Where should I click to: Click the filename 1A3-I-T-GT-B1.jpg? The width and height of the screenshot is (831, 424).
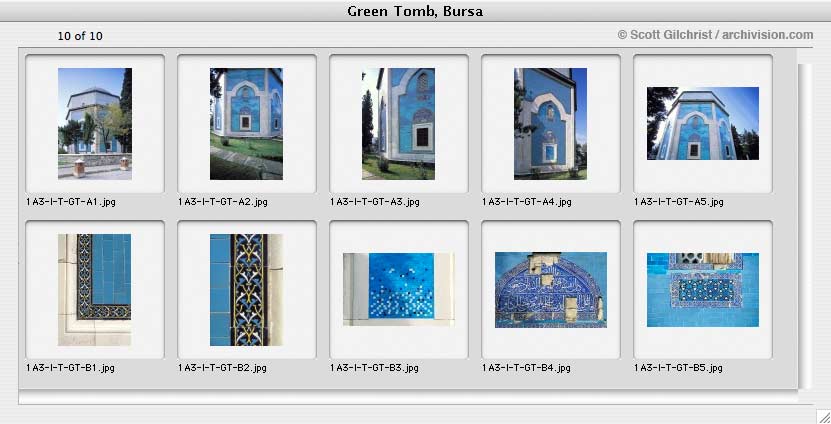click(x=70, y=368)
